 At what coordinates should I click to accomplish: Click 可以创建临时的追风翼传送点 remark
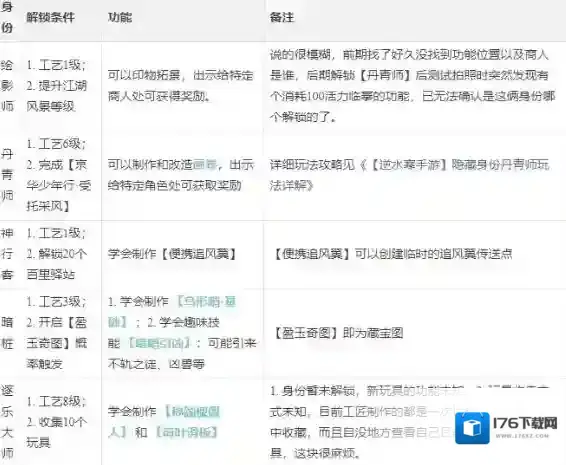pyautogui.click(x=434, y=254)
